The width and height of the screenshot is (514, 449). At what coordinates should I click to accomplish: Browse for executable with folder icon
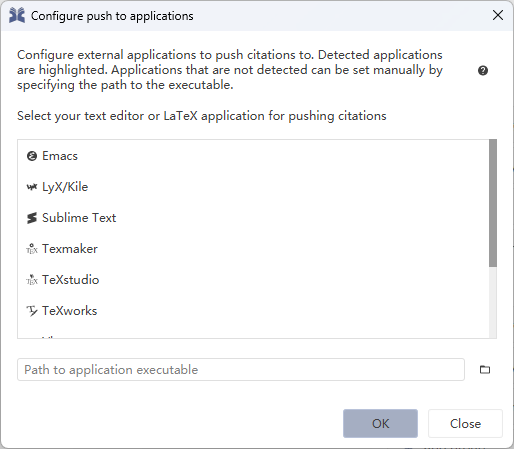click(x=485, y=369)
